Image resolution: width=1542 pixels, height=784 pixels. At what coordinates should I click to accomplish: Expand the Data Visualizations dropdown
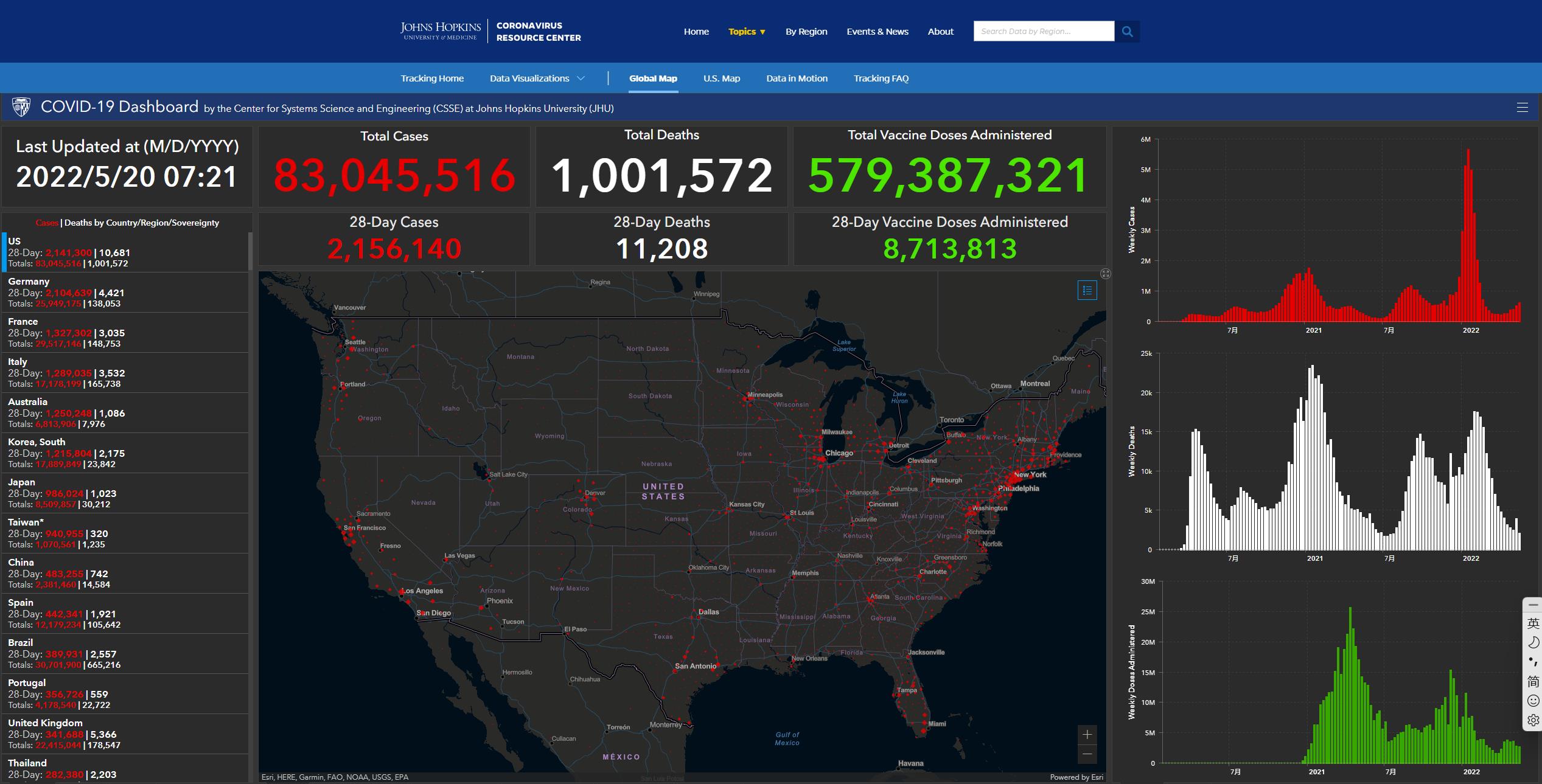click(x=537, y=78)
